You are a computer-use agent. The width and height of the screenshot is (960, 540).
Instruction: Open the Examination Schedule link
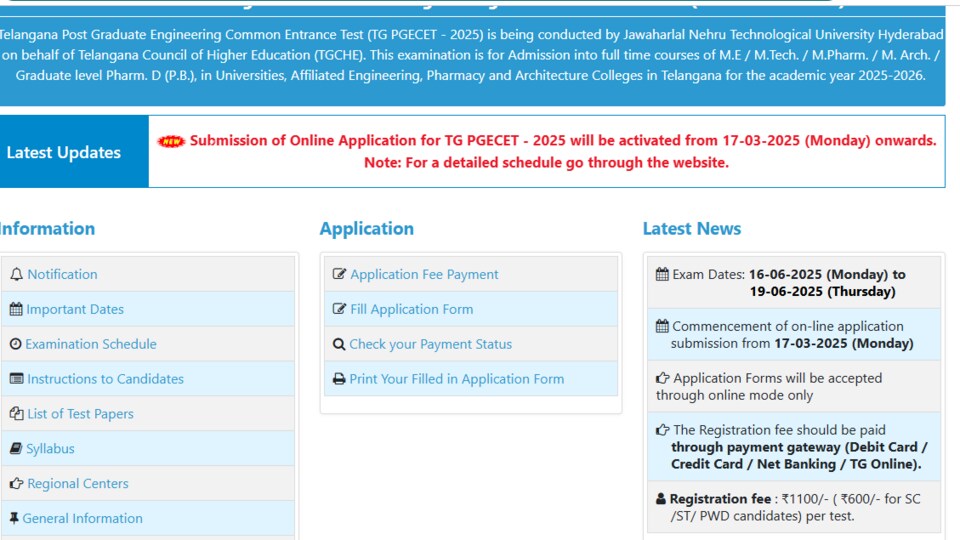[91, 344]
